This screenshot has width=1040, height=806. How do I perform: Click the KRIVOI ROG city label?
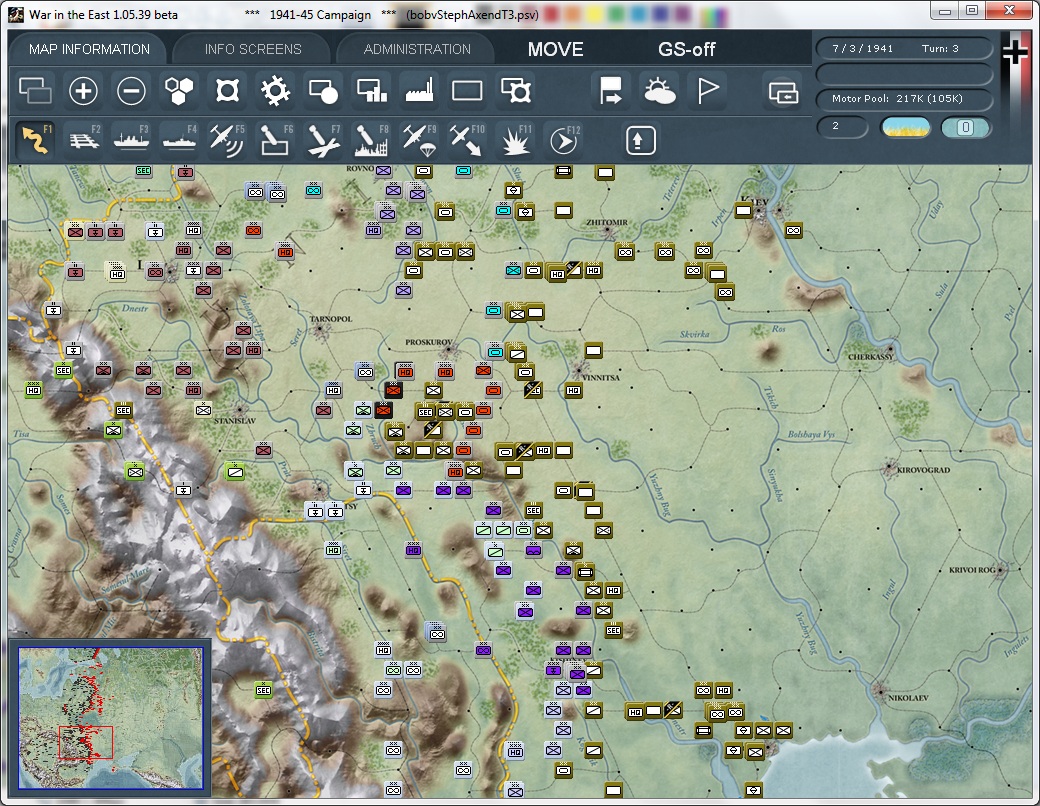tap(972, 570)
